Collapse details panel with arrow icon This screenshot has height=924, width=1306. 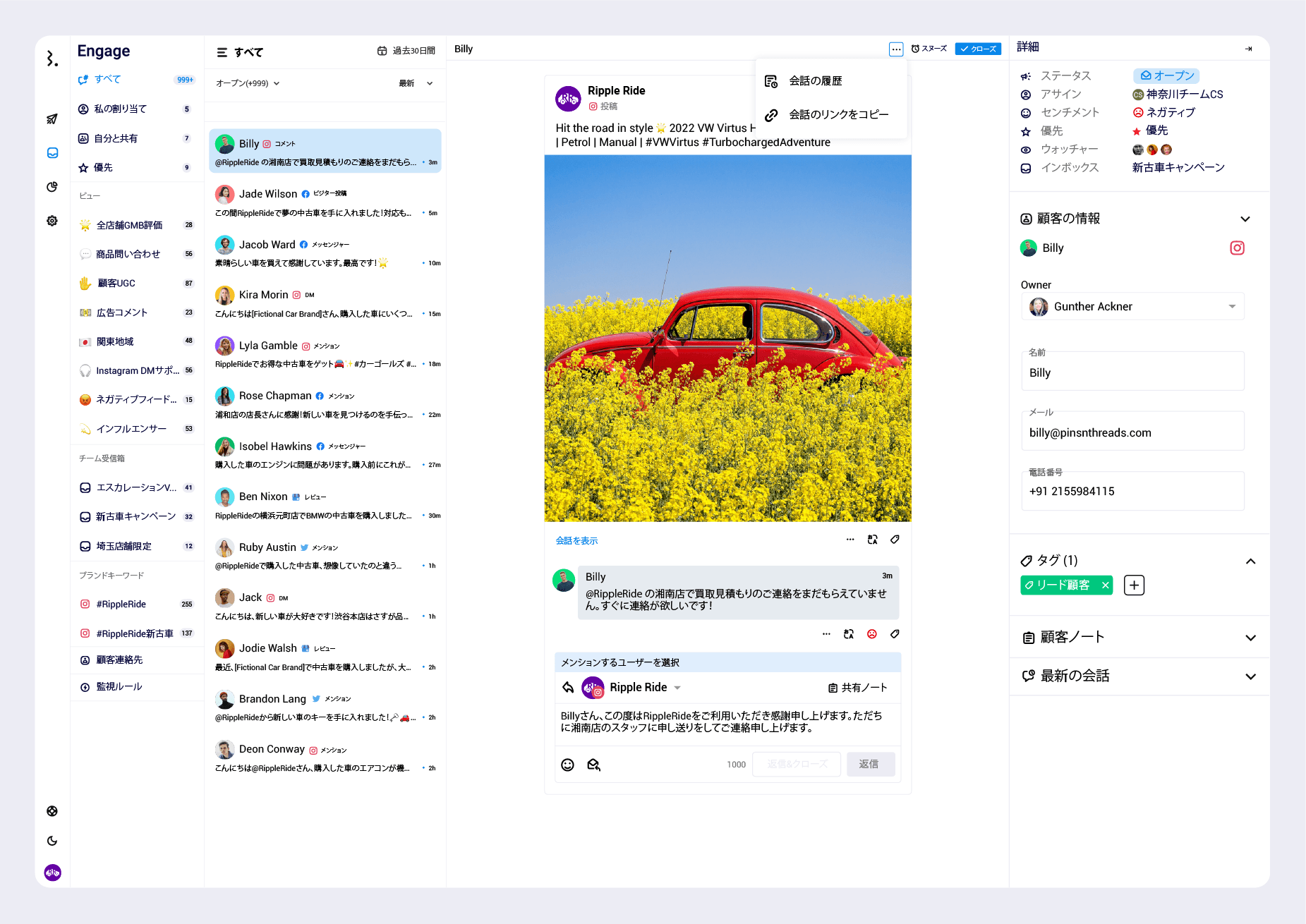(x=1248, y=49)
